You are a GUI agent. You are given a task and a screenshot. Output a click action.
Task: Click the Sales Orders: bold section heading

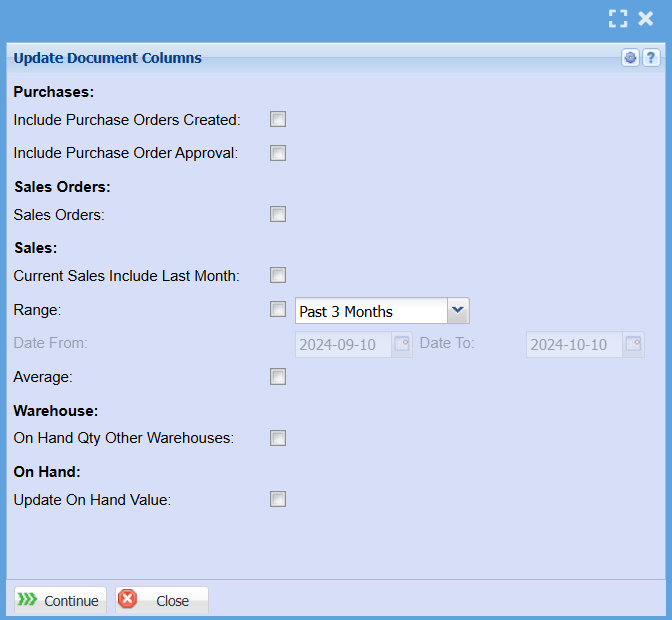(x=62, y=187)
